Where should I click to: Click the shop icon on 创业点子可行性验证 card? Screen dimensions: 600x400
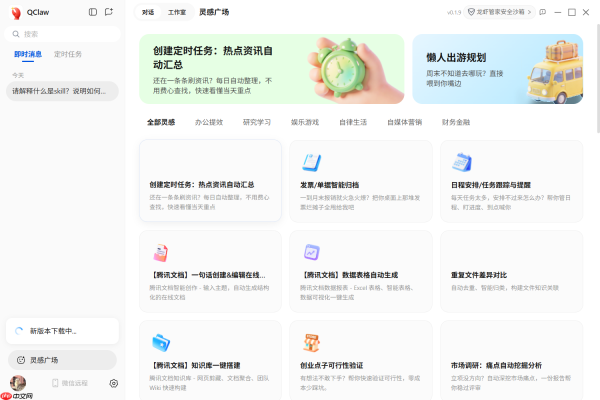[x=311, y=343]
